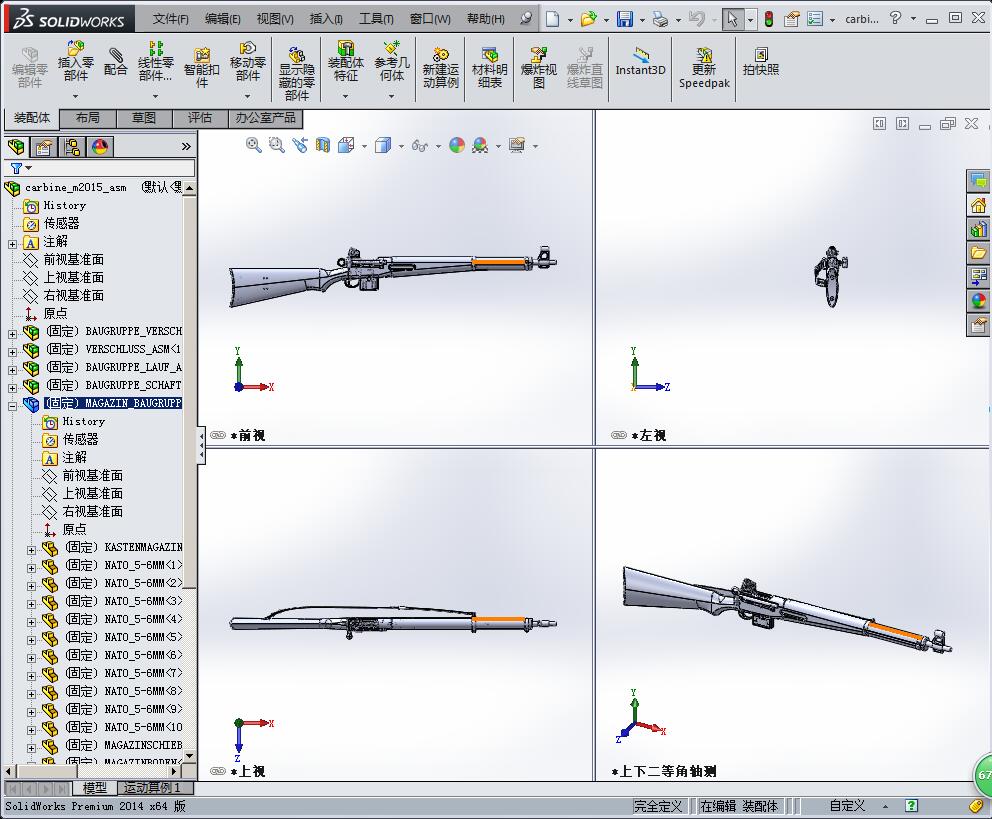Open File Explorer folder icon in task pane
The width and height of the screenshot is (992, 819).
[x=979, y=253]
